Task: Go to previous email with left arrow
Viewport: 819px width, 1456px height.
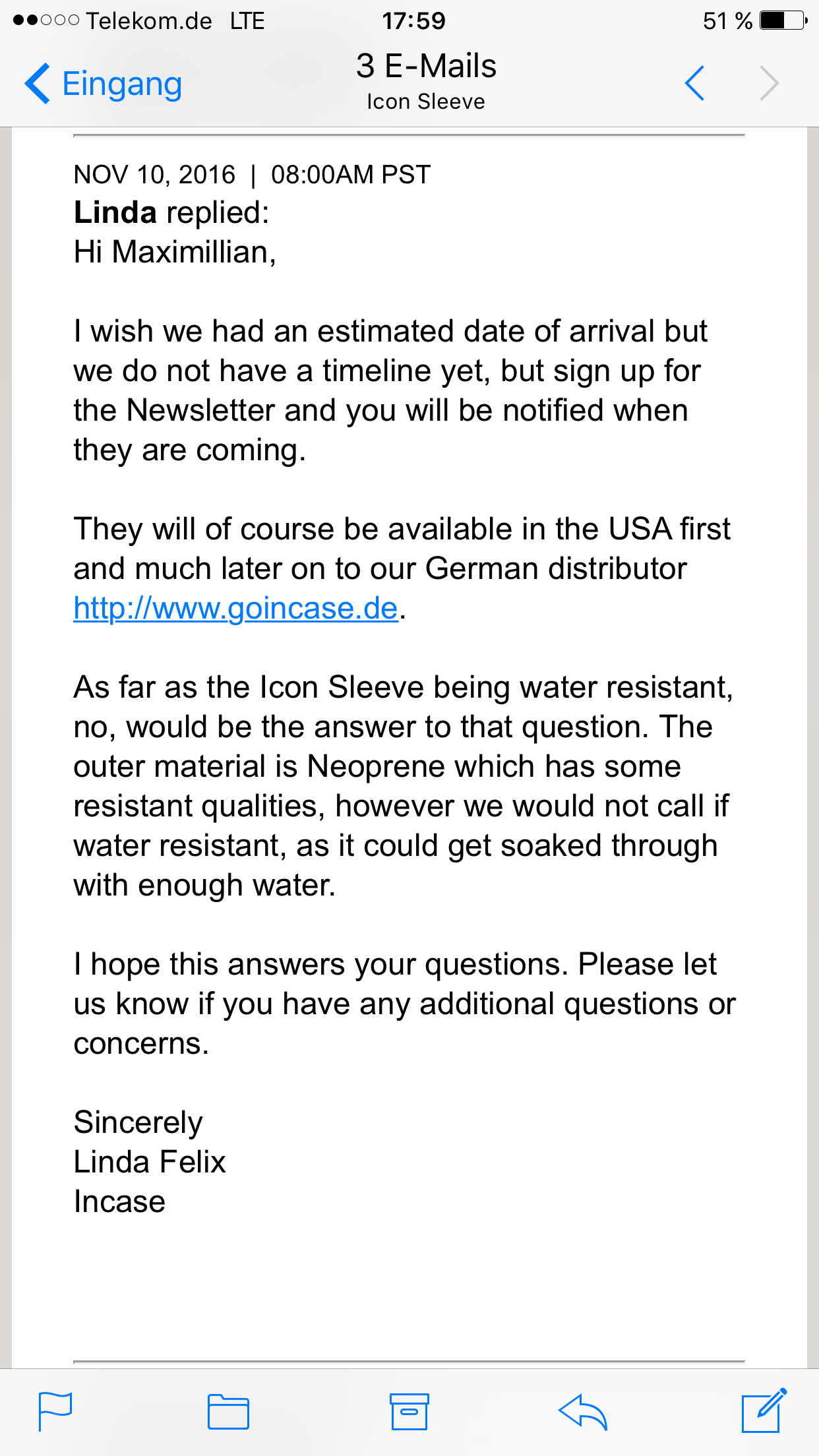Action: (x=695, y=83)
